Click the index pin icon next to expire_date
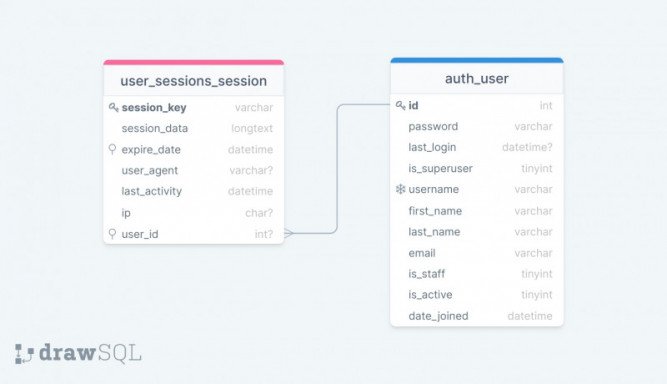 (112, 149)
